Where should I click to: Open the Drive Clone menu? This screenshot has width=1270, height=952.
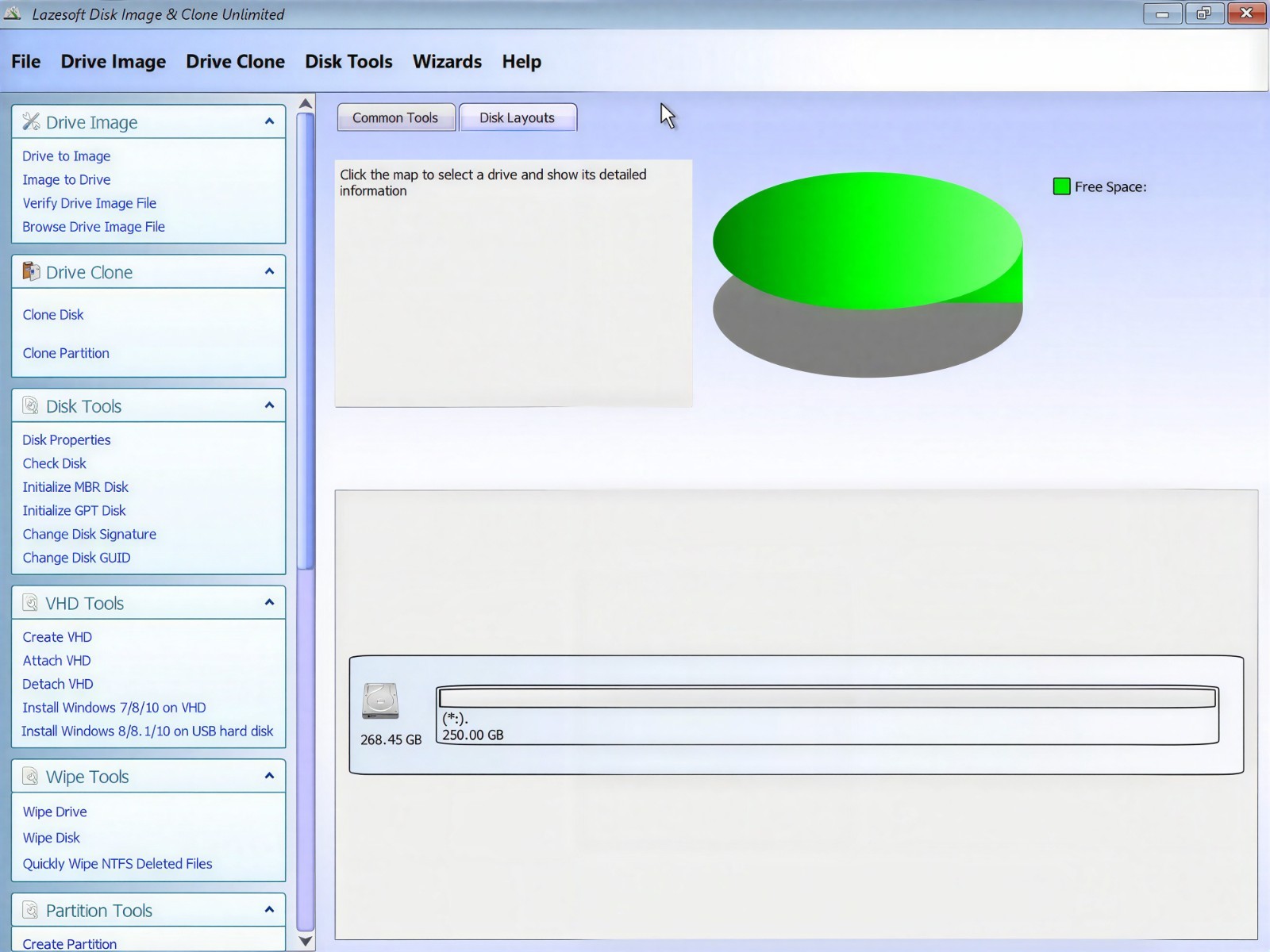[x=235, y=62]
